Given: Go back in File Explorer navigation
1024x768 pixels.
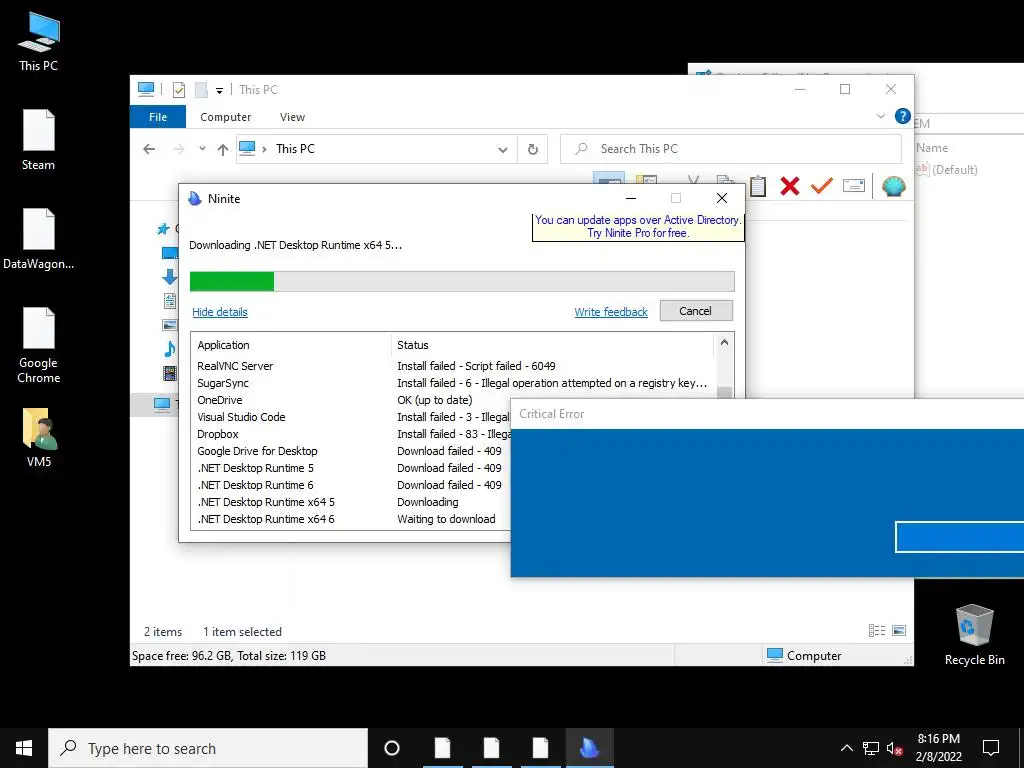Looking at the screenshot, I should pyautogui.click(x=149, y=149).
